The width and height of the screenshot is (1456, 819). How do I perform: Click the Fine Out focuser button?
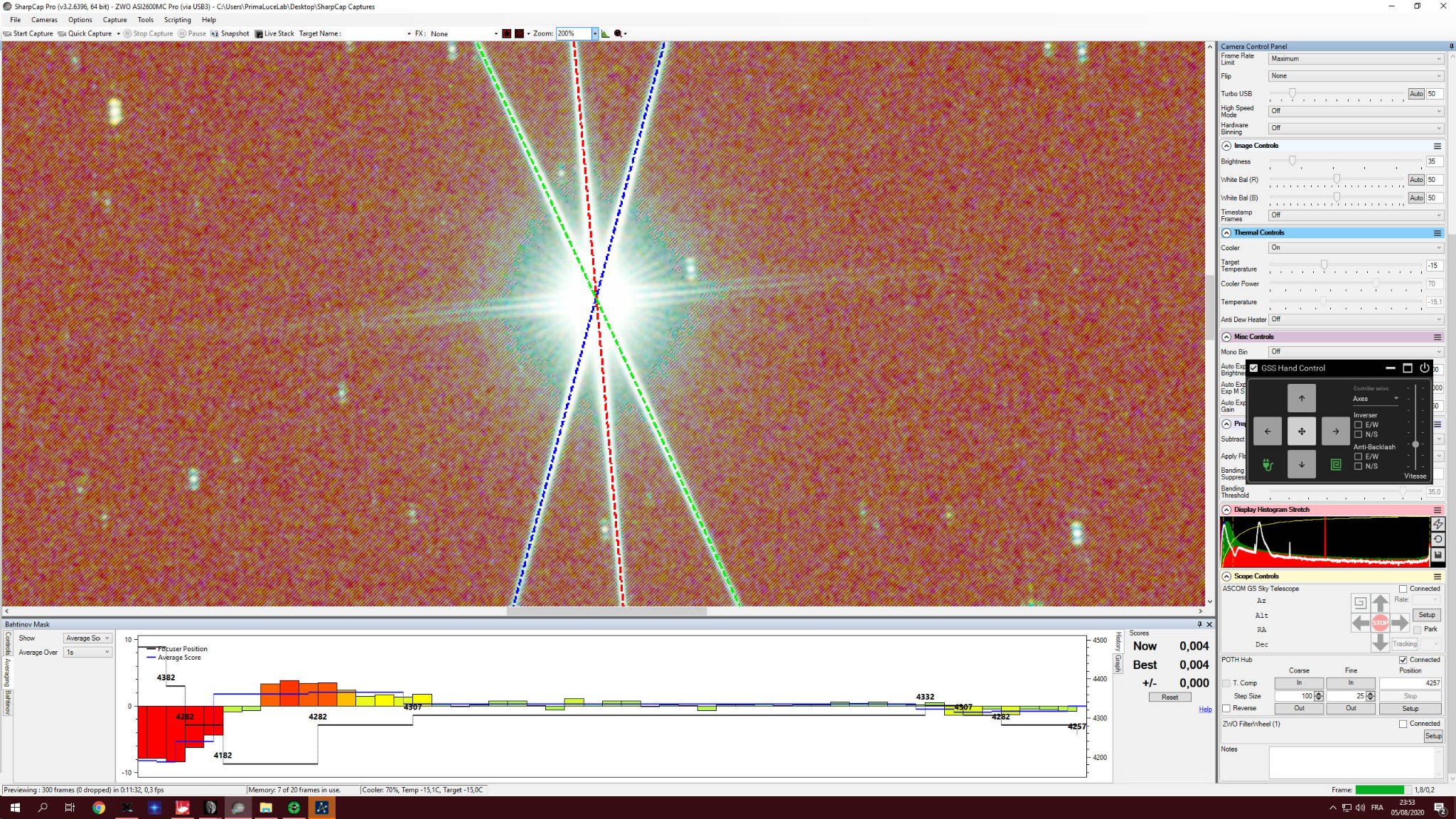1351,708
